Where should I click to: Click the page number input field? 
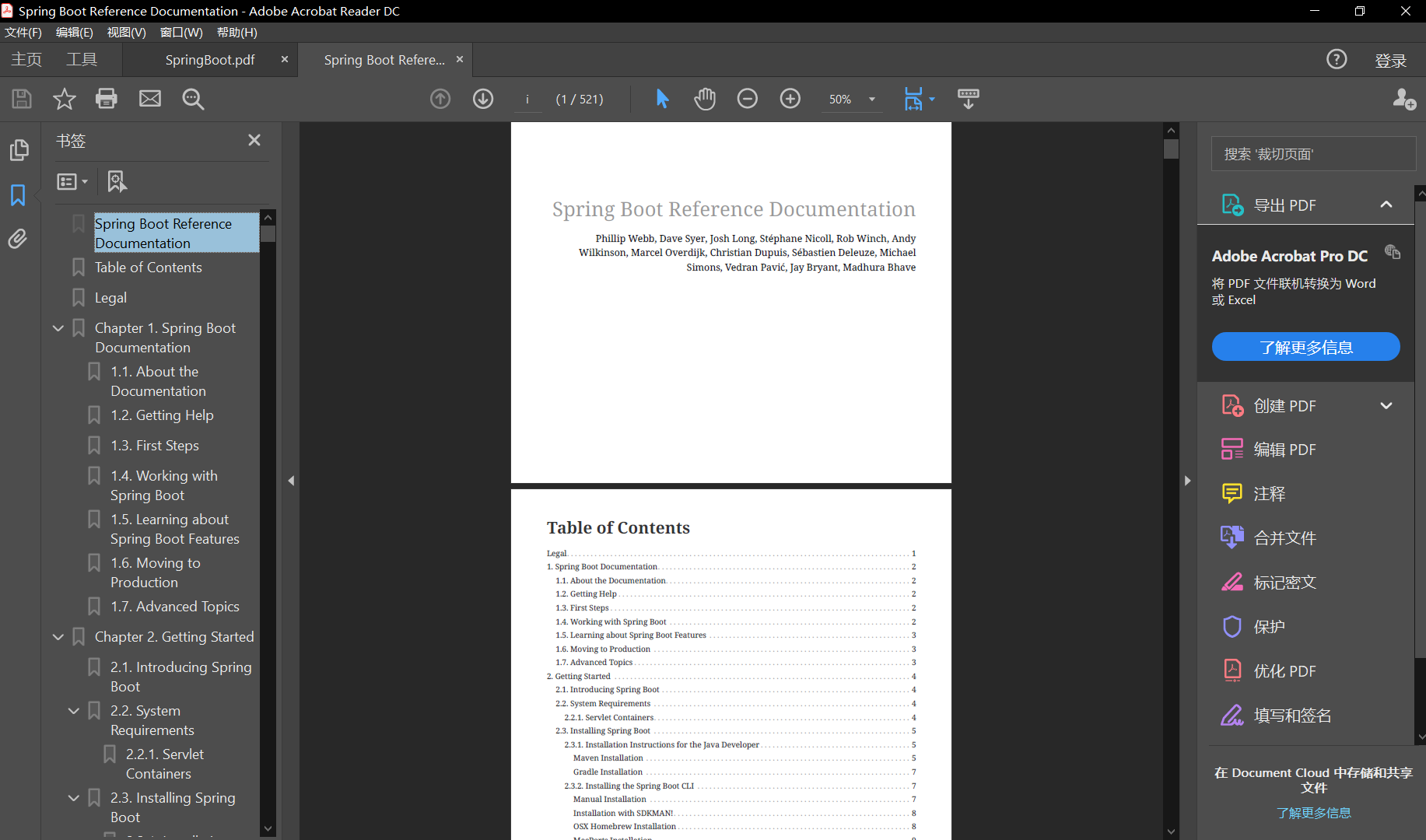coord(527,100)
